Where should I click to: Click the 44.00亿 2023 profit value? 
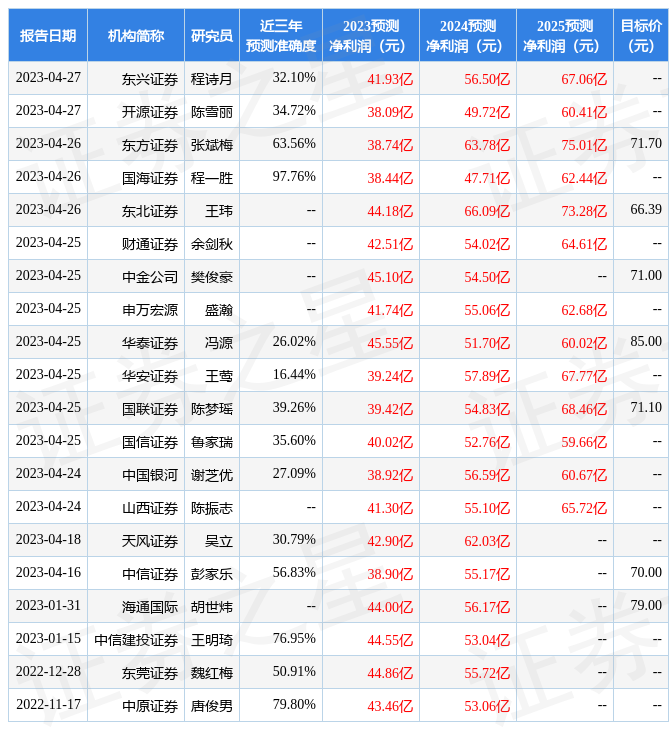pos(390,607)
